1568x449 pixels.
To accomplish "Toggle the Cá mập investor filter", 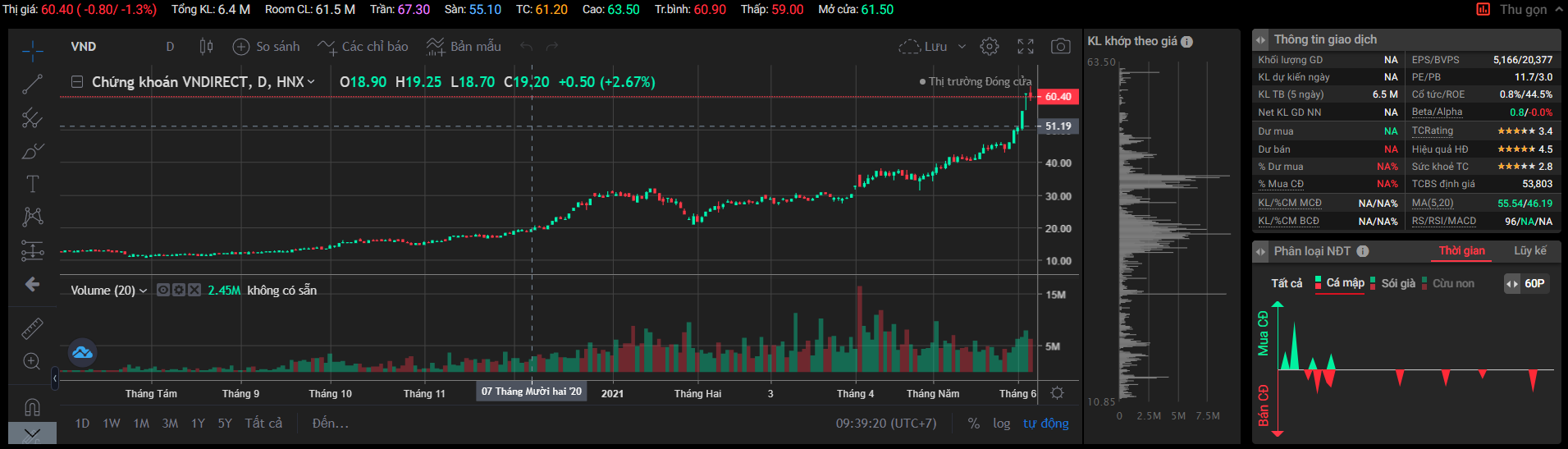I will pyautogui.click(x=1340, y=283).
